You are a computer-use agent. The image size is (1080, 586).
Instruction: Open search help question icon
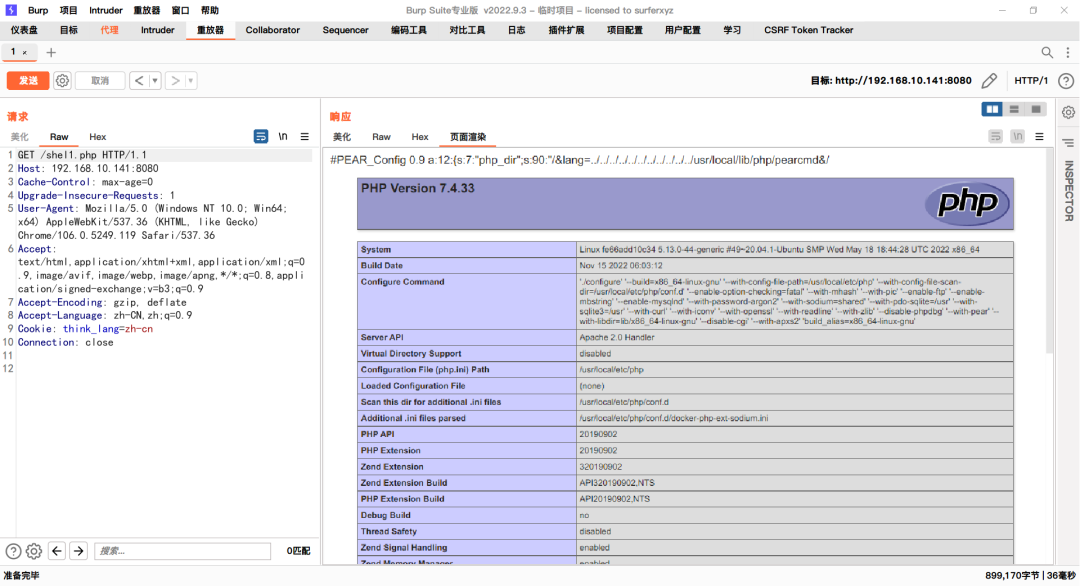[13, 551]
